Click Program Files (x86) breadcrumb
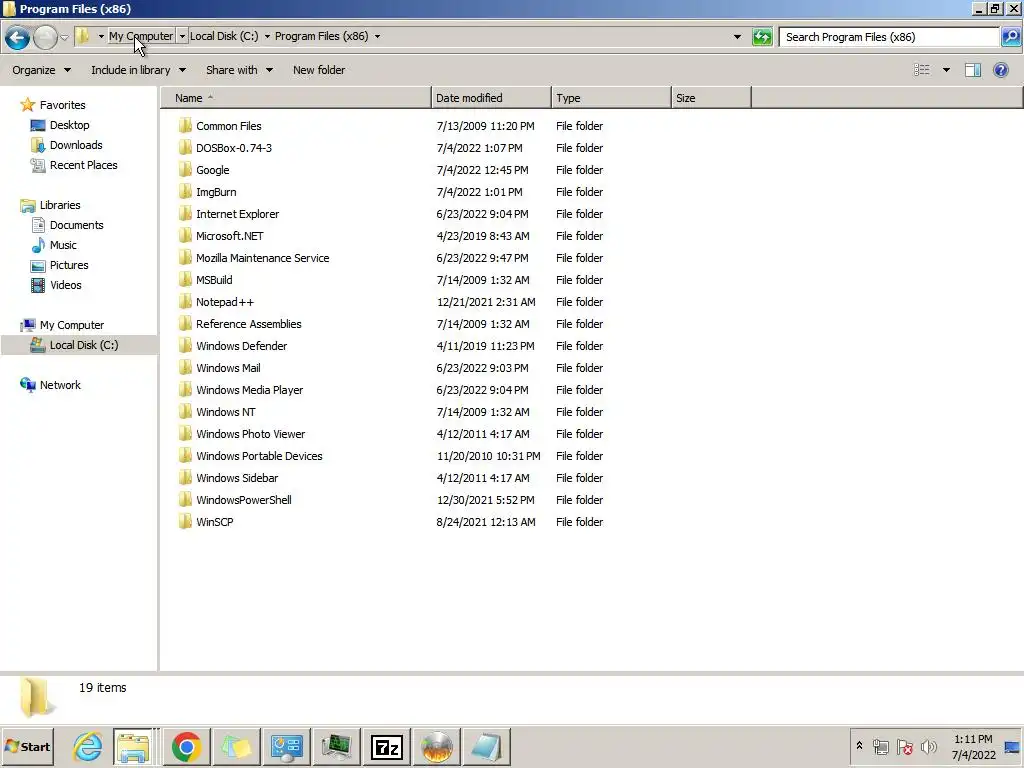This screenshot has width=1024, height=768. [x=321, y=37]
